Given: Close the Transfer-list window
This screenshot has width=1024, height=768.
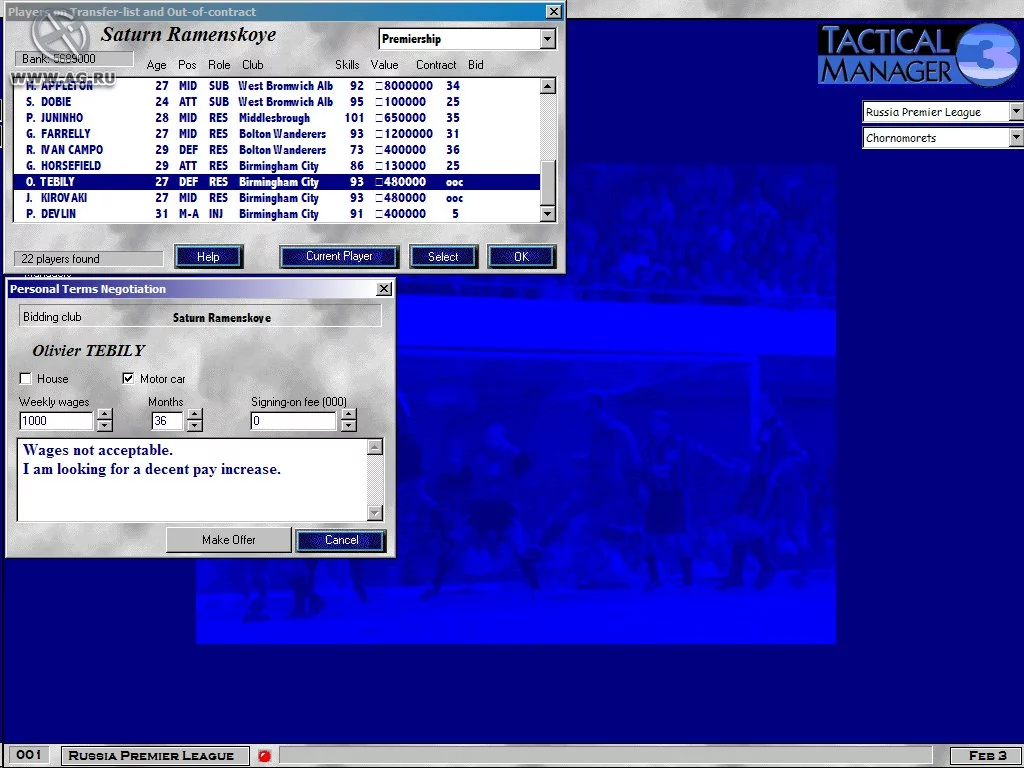Looking at the screenshot, I should tap(553, 11).
